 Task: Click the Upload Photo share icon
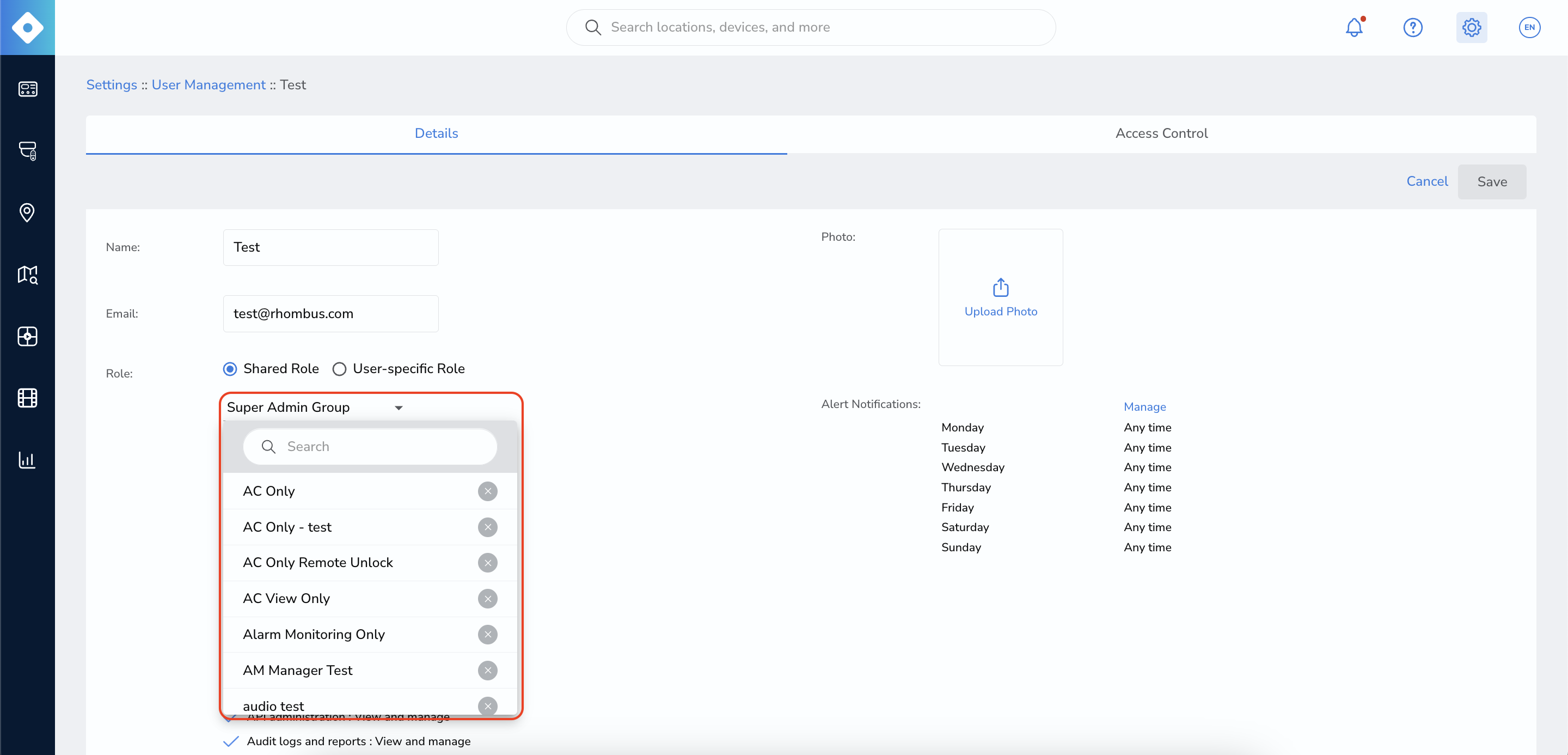point(1001,288)
